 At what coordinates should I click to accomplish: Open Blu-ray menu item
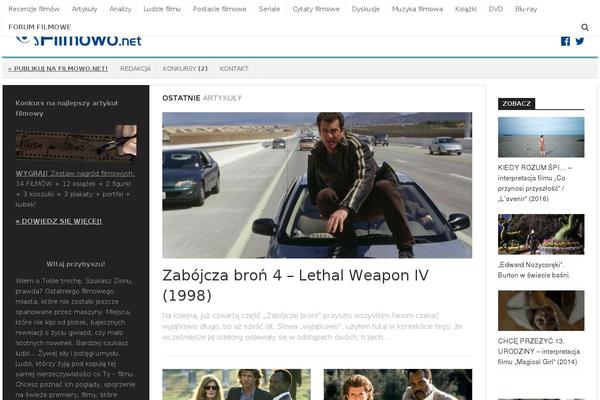pyautogui.click(x=526, y=9)
